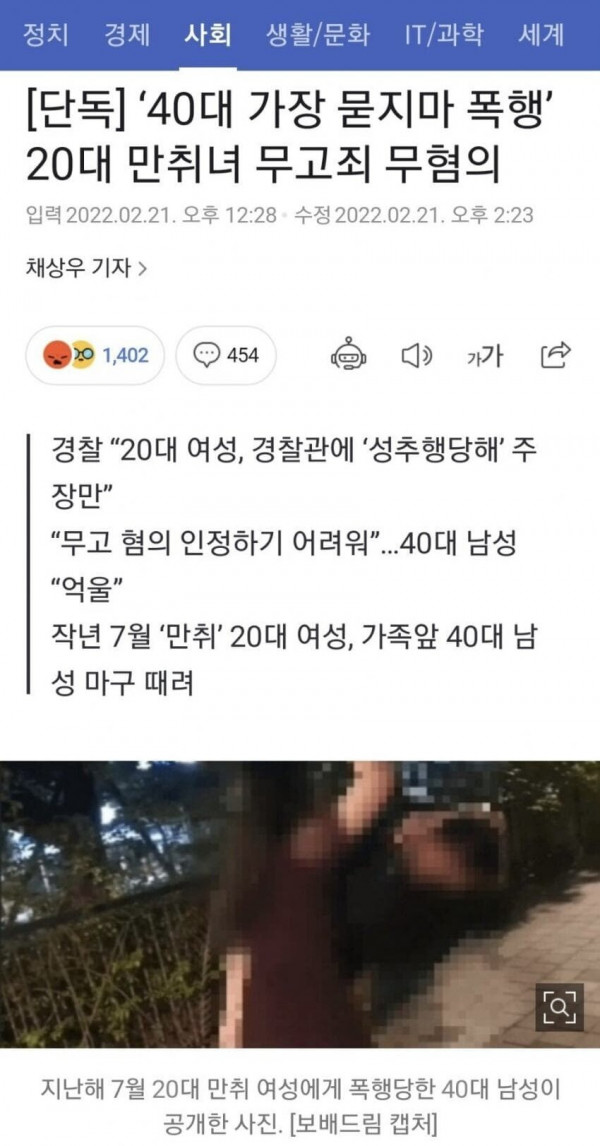Switch to 생활/문화 tab
600x1146 pixels.
tap(316, 34)
